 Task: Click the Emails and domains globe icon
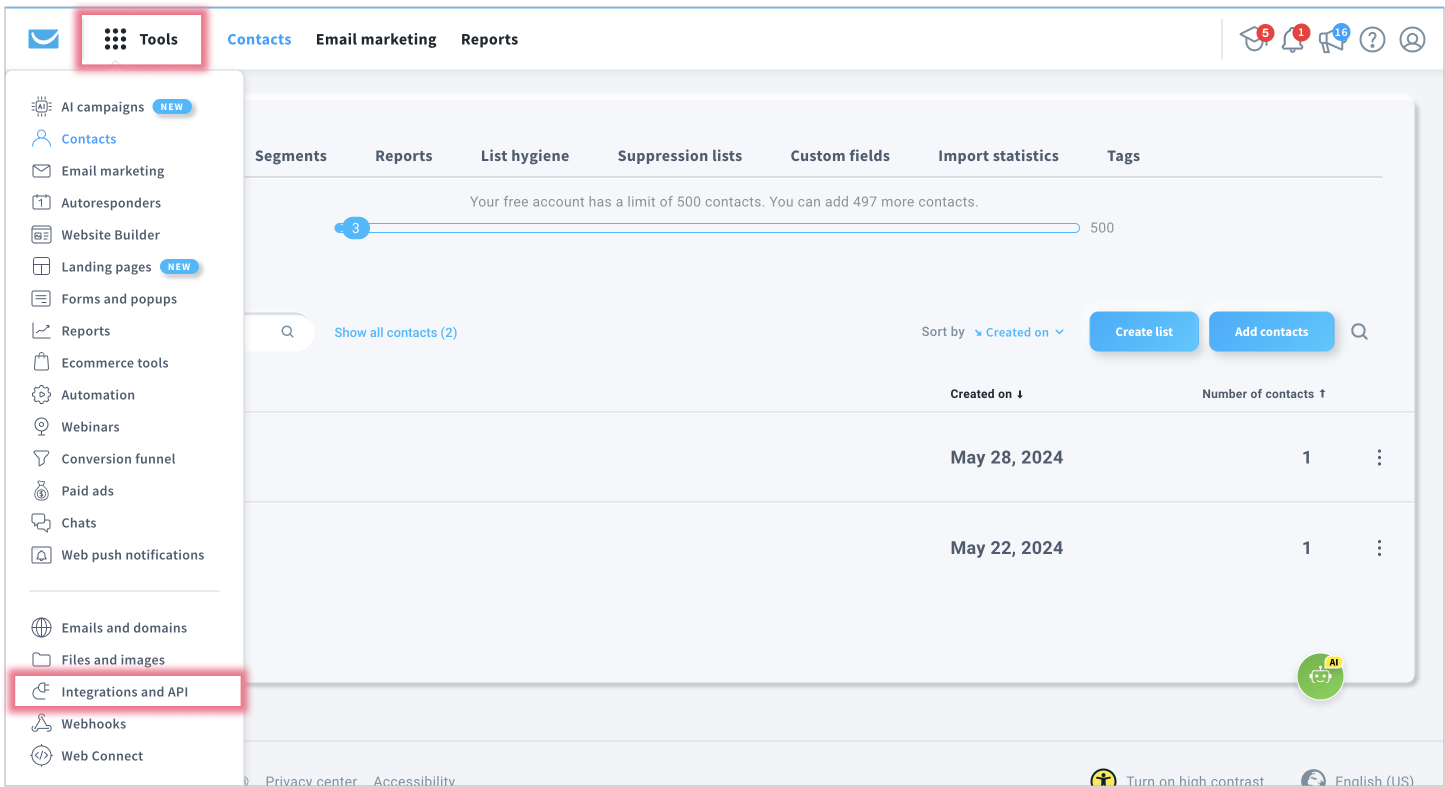tap(41, 628)
